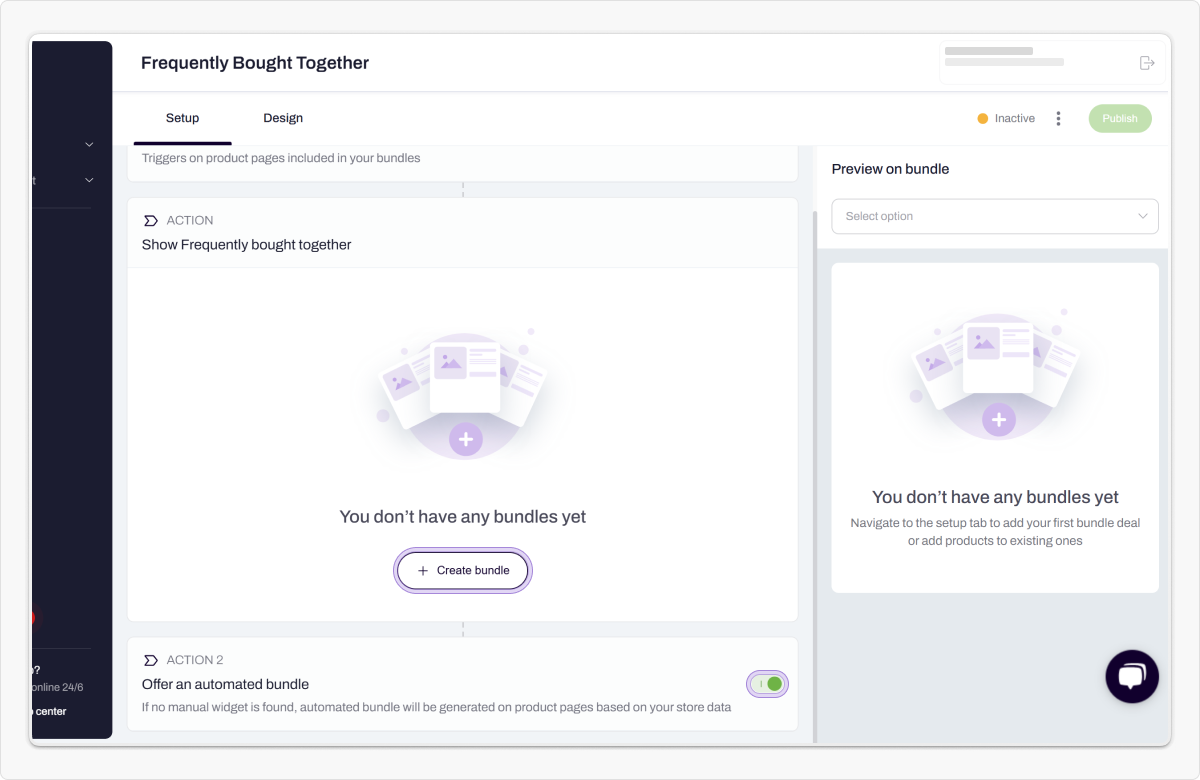Click the ACTION step arrow icon
The width and height of the screenshot is (1200, 780).
point(151,221)
